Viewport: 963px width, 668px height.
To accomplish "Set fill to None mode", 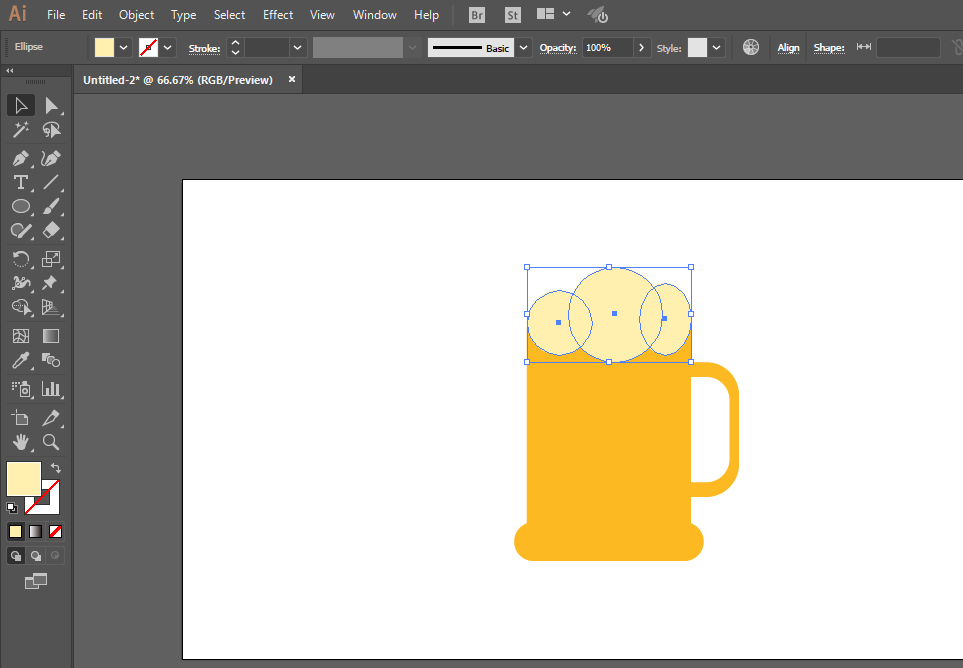I will [56, 531].
